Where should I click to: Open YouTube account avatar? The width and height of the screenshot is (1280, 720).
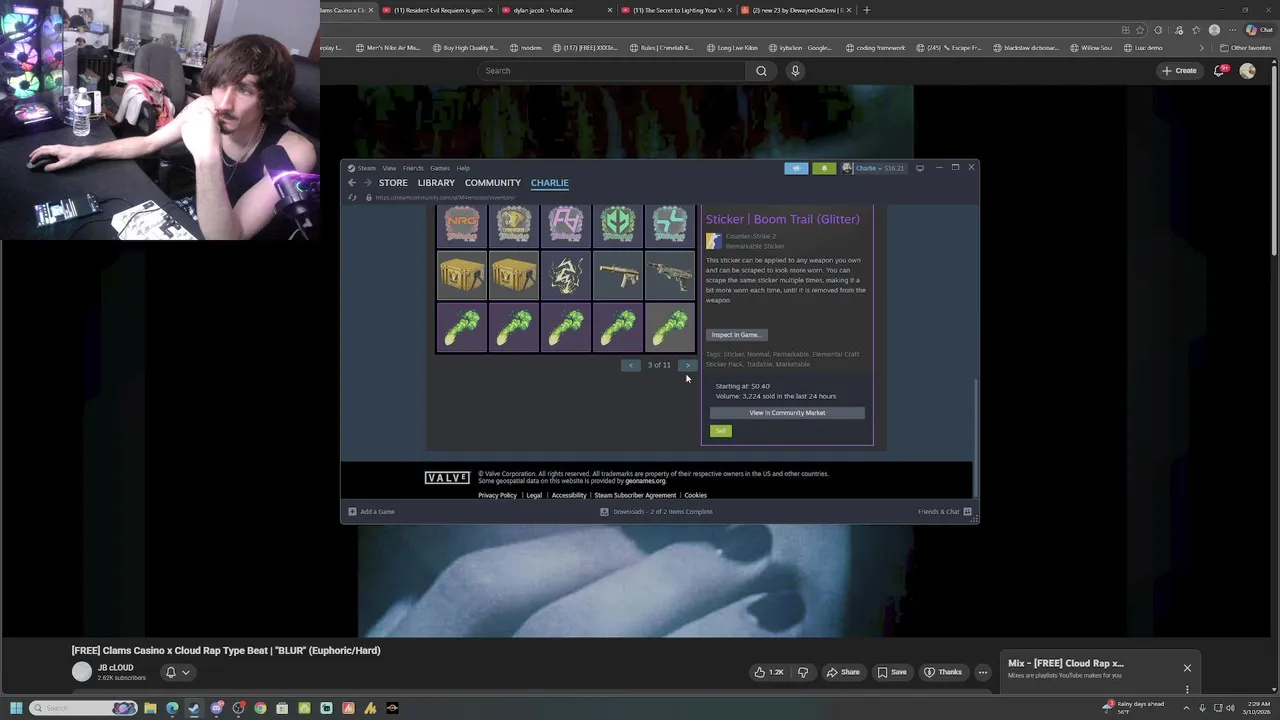coord(1247,71)
